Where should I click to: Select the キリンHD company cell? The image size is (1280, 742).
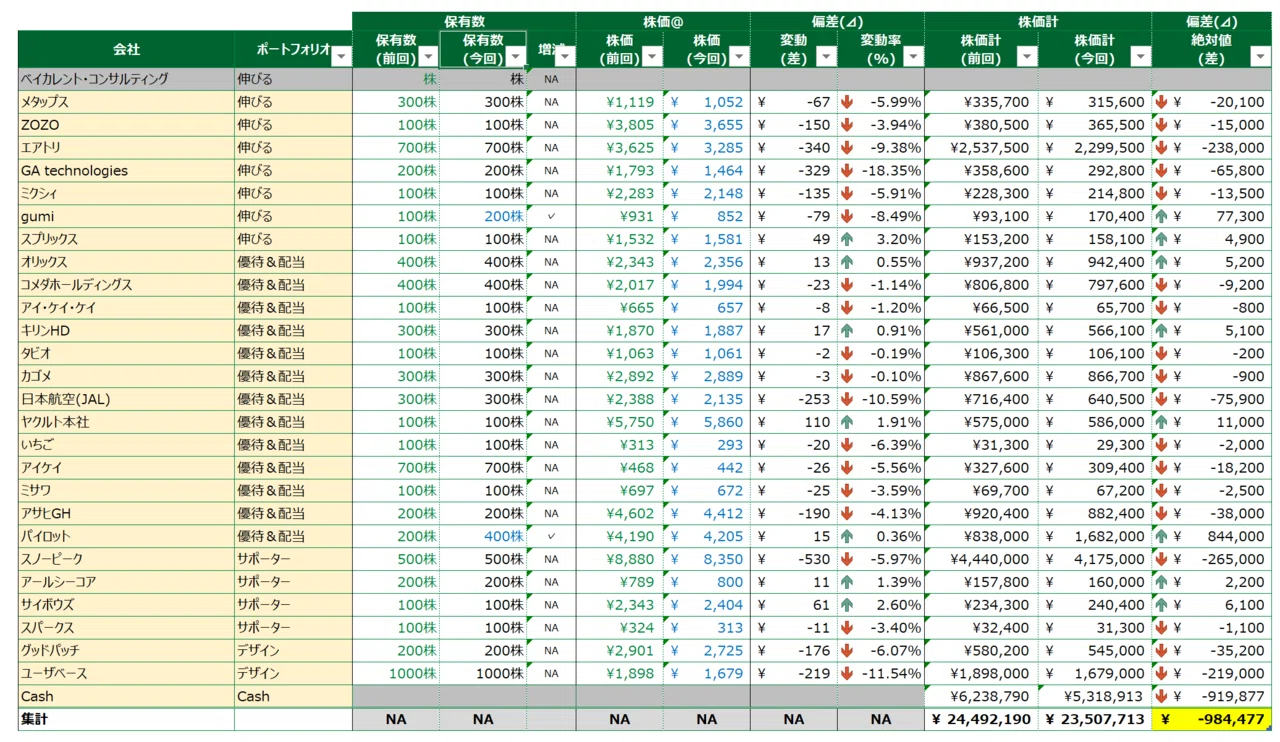pos(126,330)
